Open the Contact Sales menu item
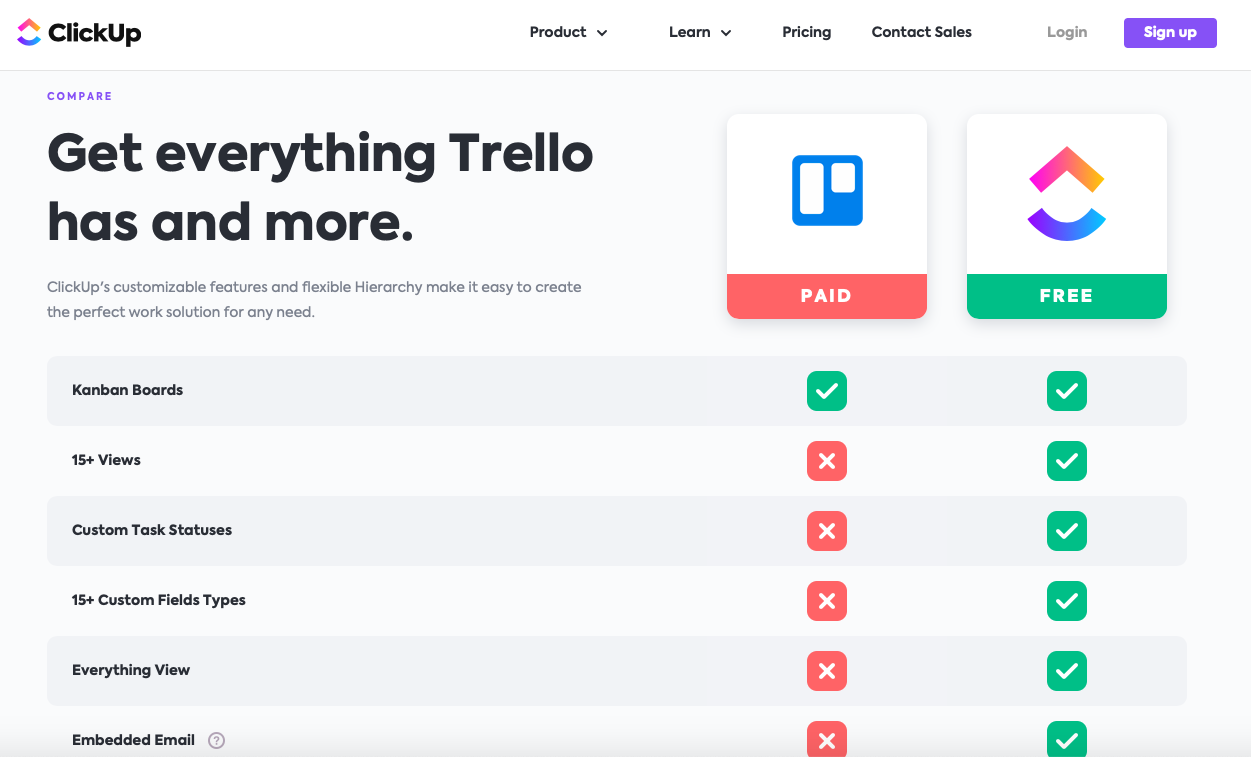1251x757 pixels. click(x=921, y=32)
